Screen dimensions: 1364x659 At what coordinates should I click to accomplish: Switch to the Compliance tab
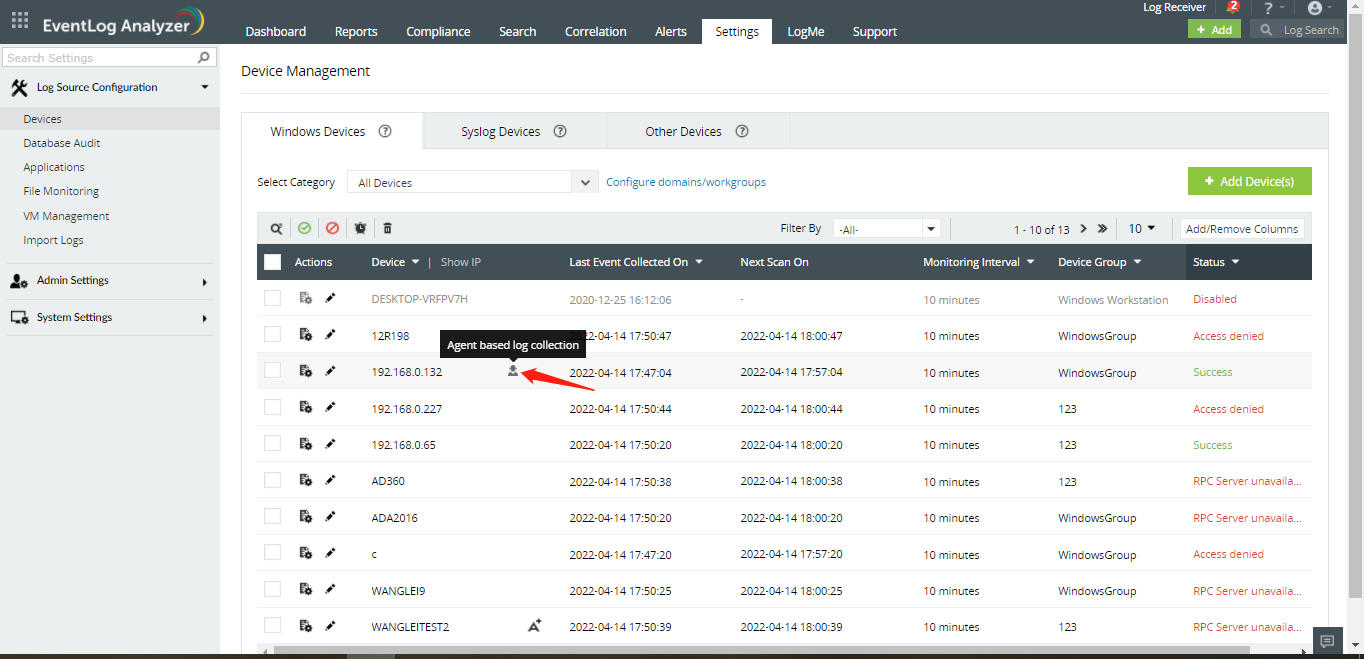pyautogui.click(x=438, y=31)
